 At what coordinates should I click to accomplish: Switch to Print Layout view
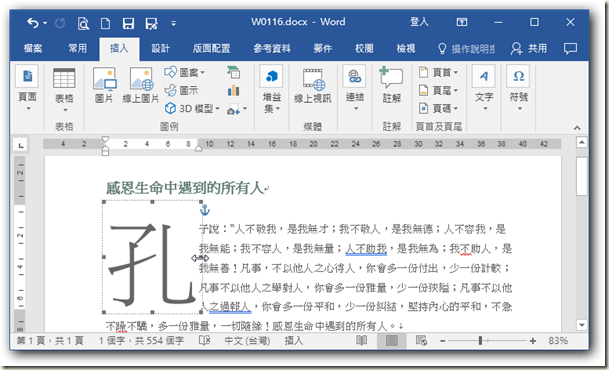coord(392,340)
